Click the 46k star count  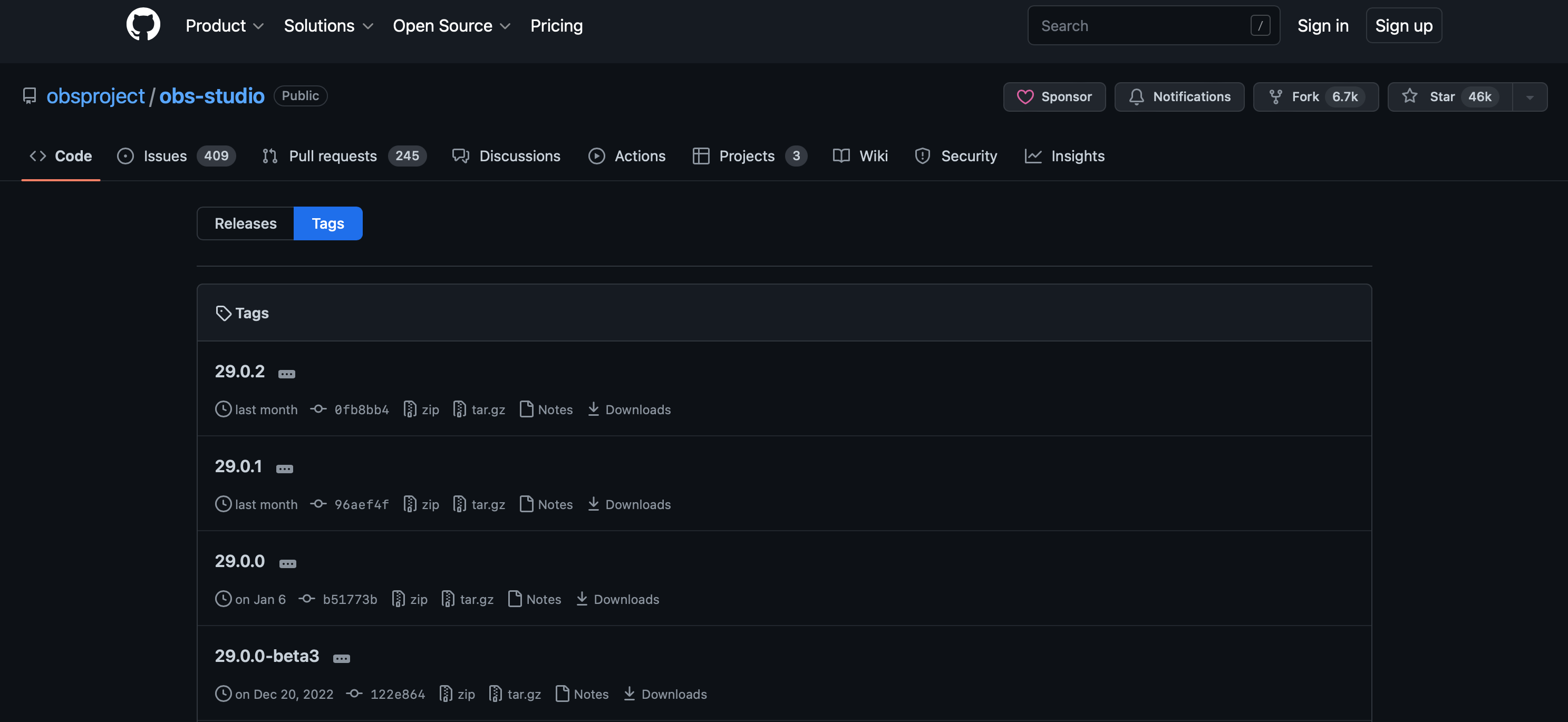[1480, 97]
